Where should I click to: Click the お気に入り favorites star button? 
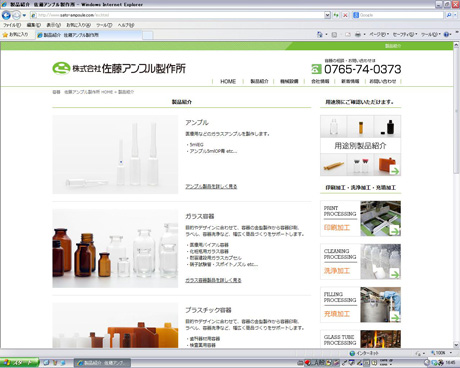point(16,35)
